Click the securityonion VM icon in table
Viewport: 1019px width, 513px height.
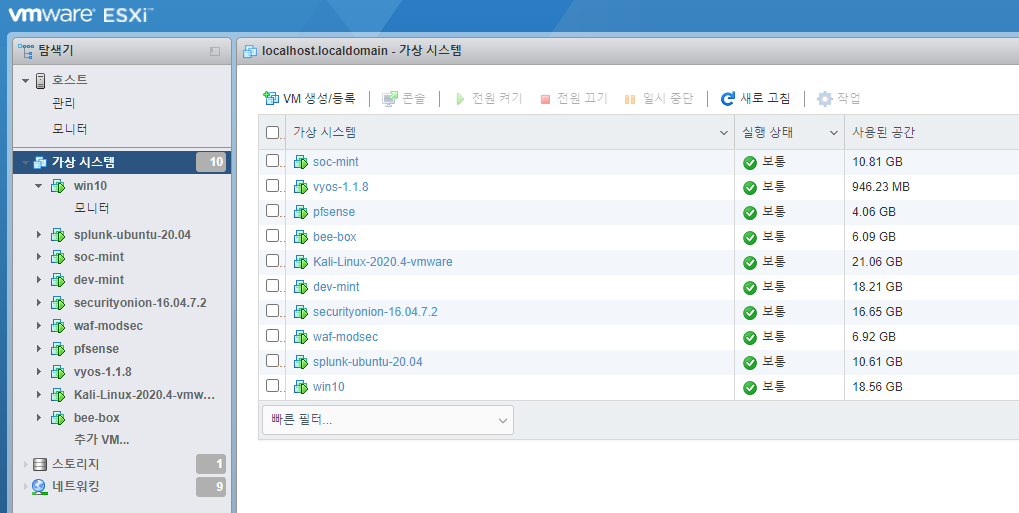(x=300, y=312)
